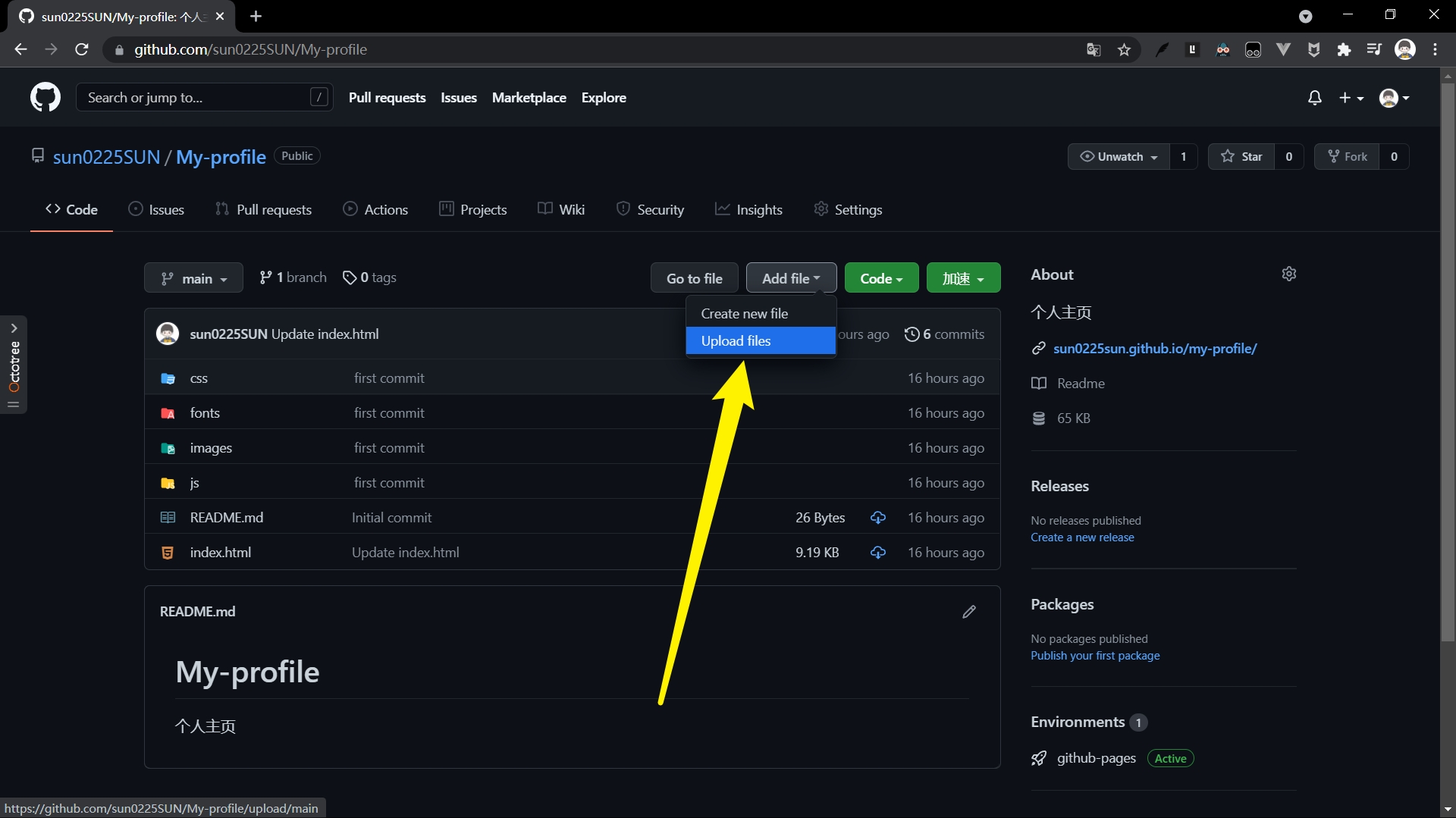The height and width of the screenshot is (818, 1456).
Task: Open the 加速 dropdown
Action: click(x=963, y=278)
